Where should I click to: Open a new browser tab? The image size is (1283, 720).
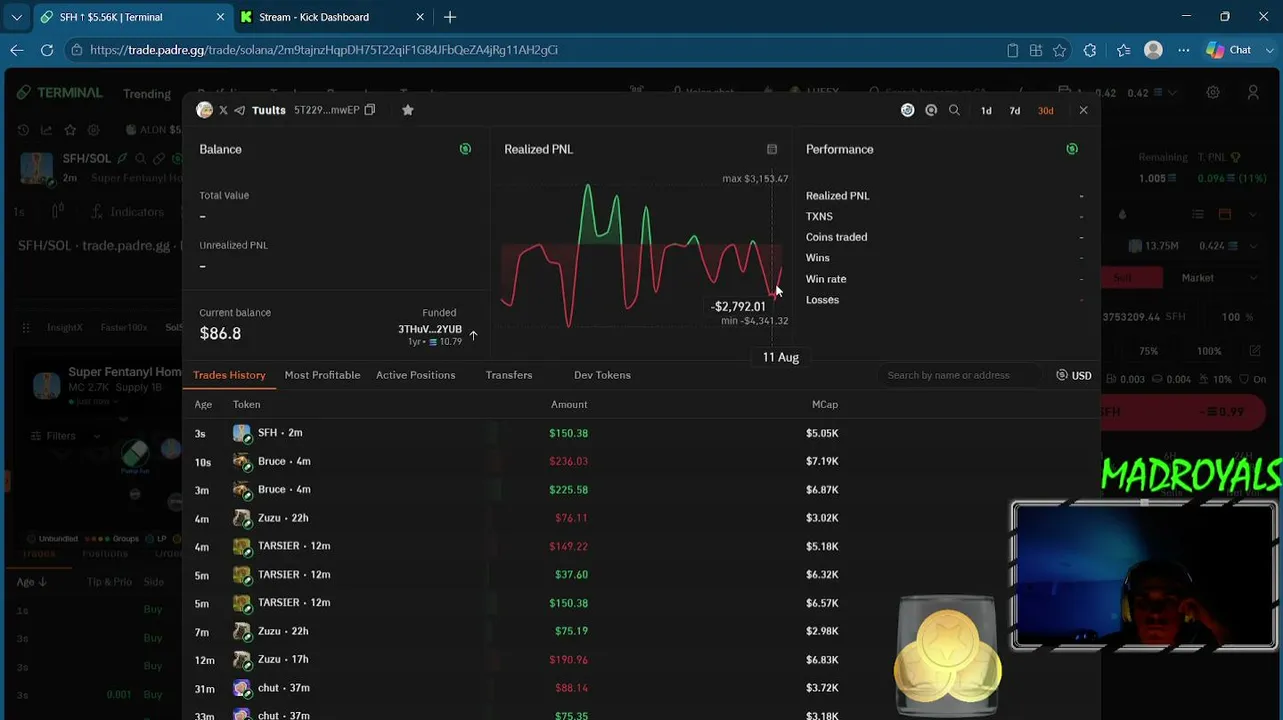pos(450,17)
